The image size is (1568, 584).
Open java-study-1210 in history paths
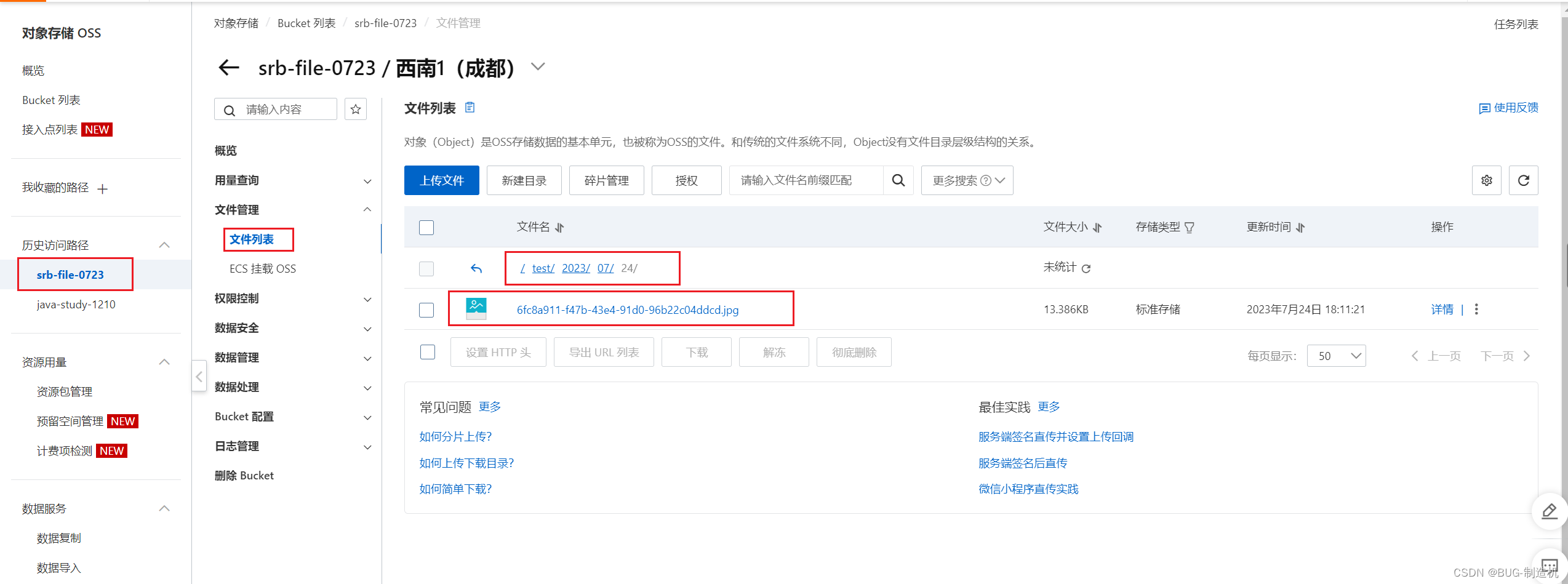[x=76, y=305]
